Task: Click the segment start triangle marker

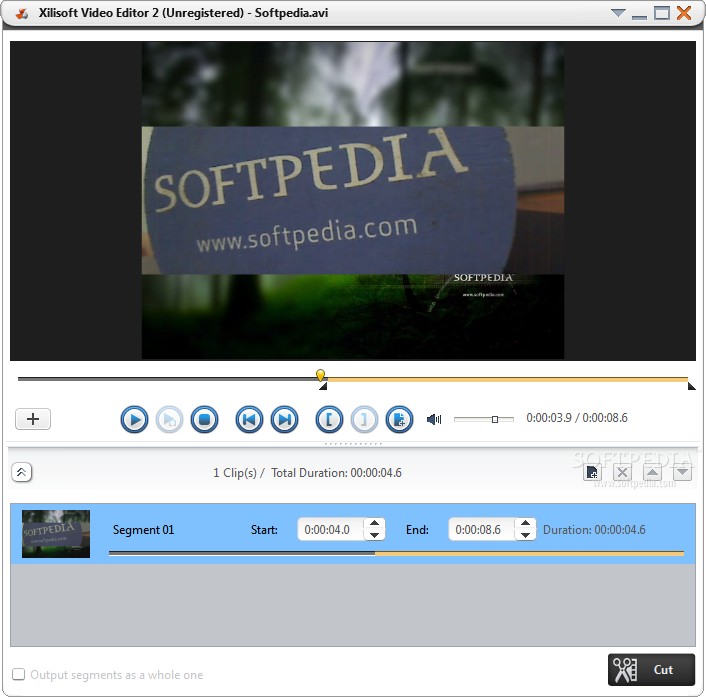Action: pos(323,386)
